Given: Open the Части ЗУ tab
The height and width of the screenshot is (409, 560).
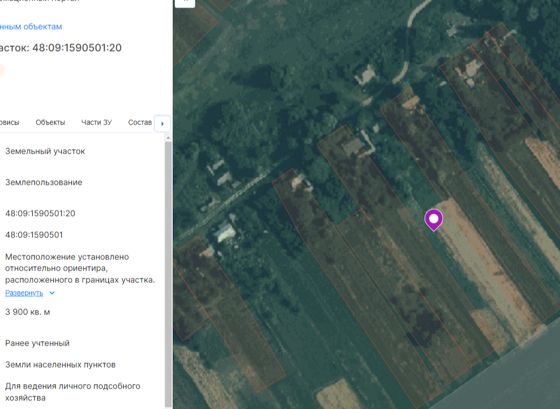Looking at the screenshot, I should [96, 123].
